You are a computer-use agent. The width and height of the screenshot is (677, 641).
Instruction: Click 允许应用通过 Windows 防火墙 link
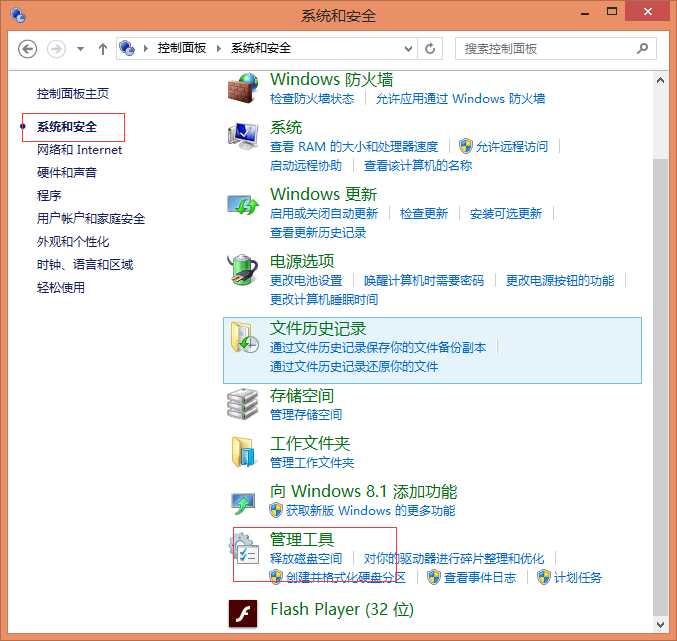pyautogui.click(x=460, y=99)
